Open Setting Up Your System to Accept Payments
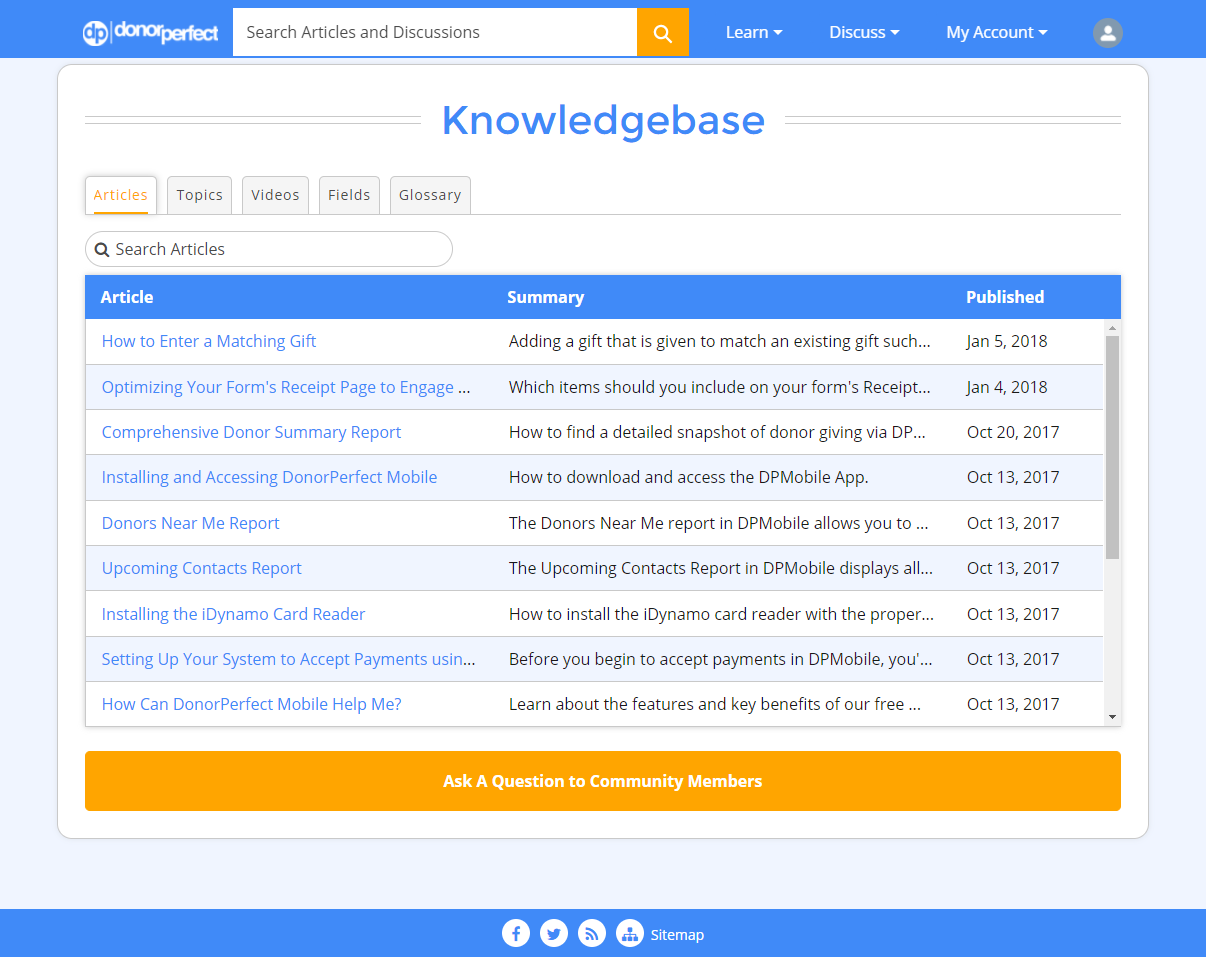 (289, 659)
